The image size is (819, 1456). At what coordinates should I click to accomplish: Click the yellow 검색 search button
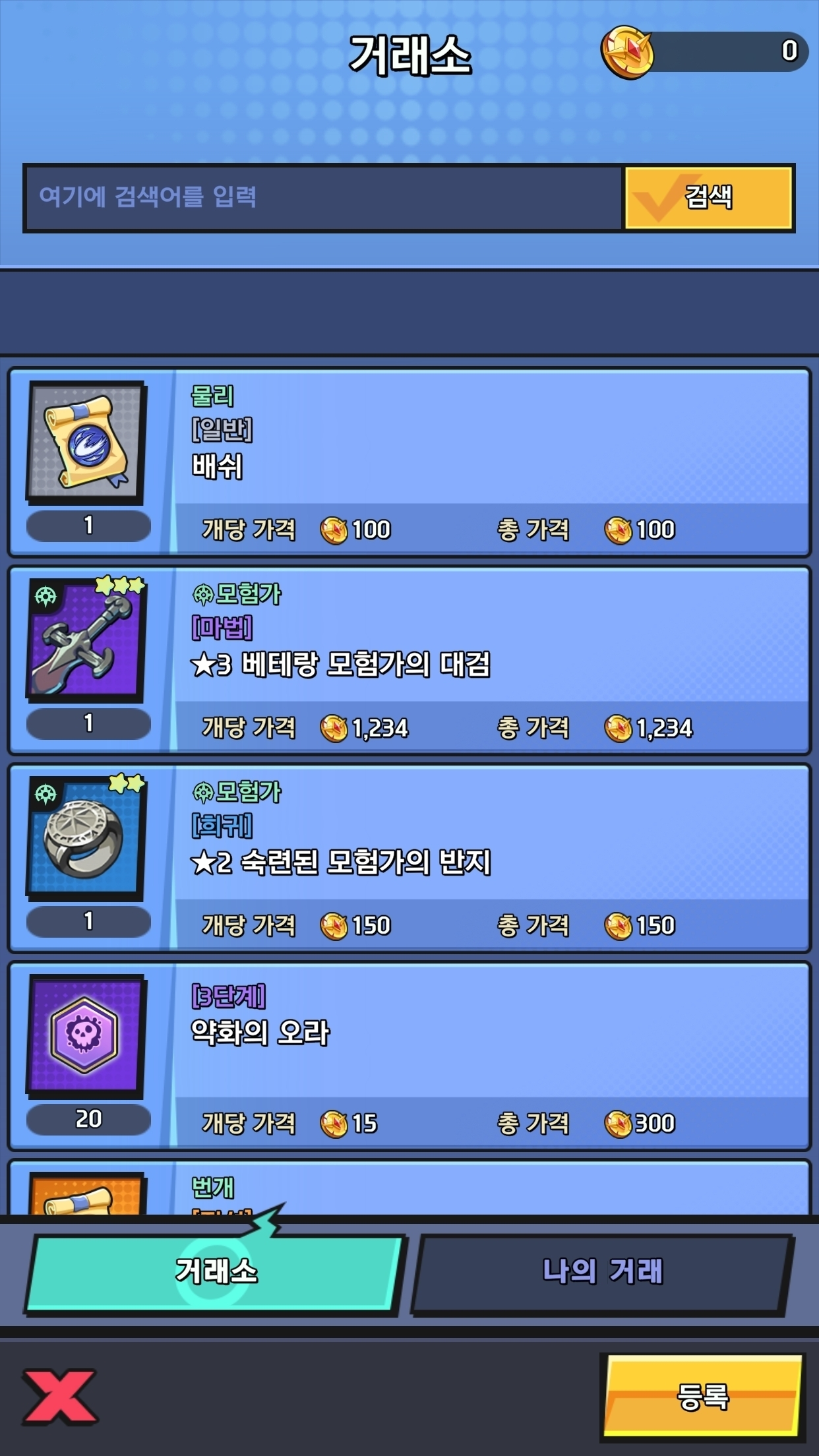pos(708,197)
